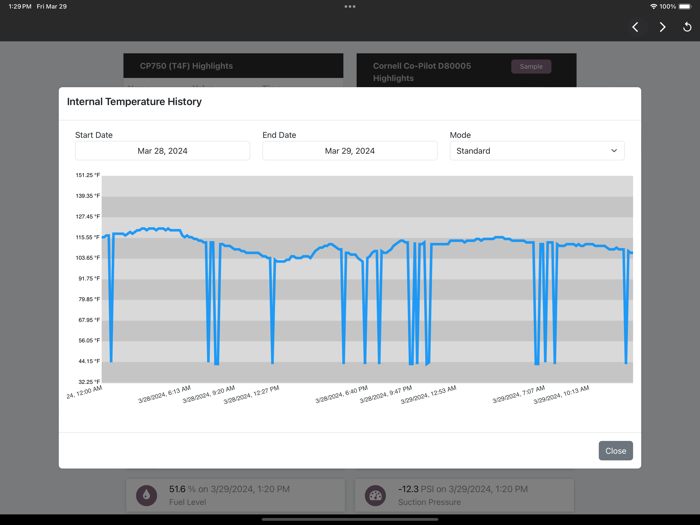Click the 79.85 °F axis label

[89, 299]
